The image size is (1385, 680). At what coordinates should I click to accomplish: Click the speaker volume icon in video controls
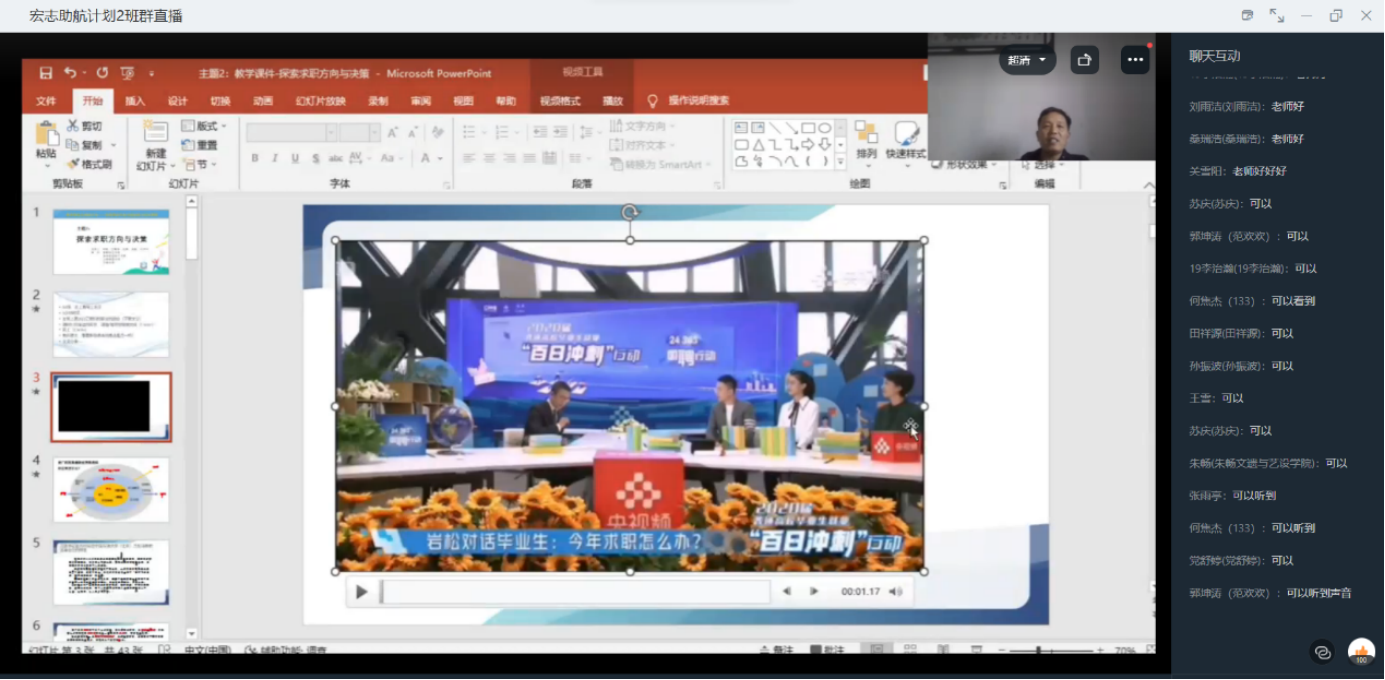tap(895, 592)
